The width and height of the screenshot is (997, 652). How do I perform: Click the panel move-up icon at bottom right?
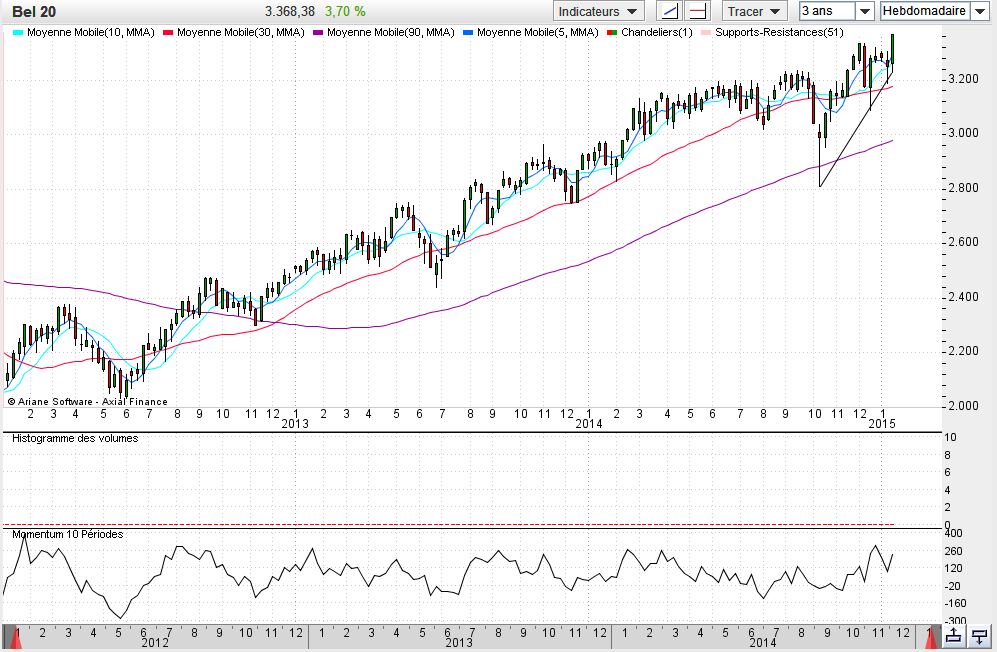click(x=954, y=636)
